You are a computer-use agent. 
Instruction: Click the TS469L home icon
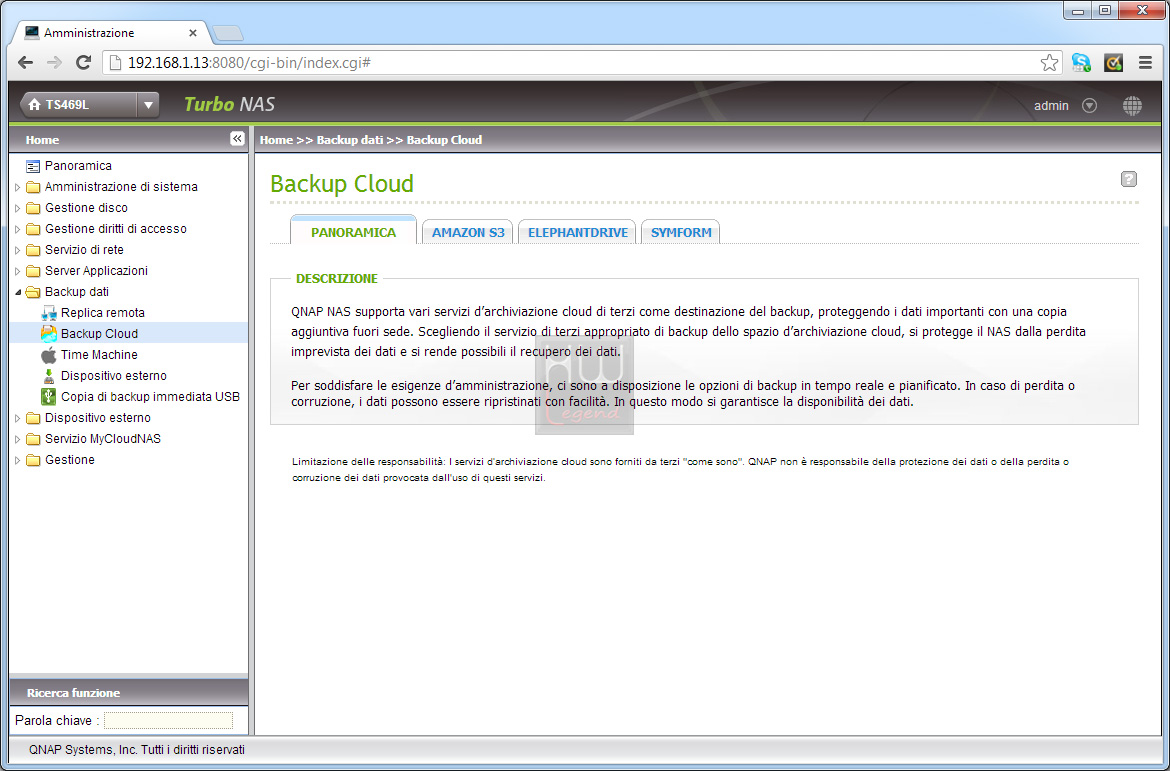point(34,105)
